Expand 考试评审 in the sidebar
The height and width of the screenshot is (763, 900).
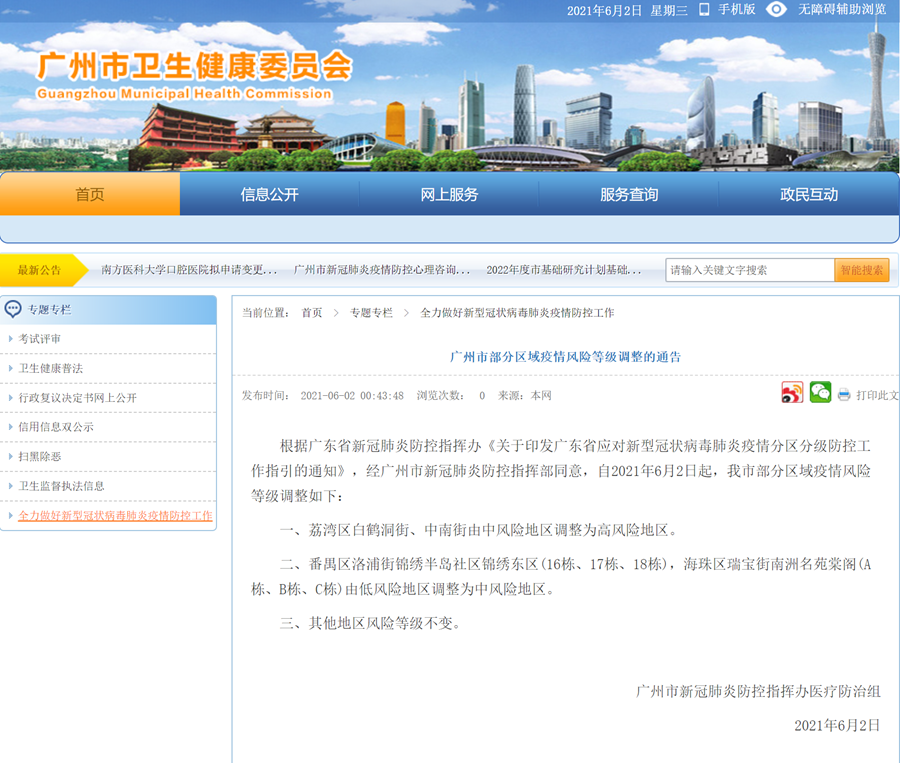(40, 339)
